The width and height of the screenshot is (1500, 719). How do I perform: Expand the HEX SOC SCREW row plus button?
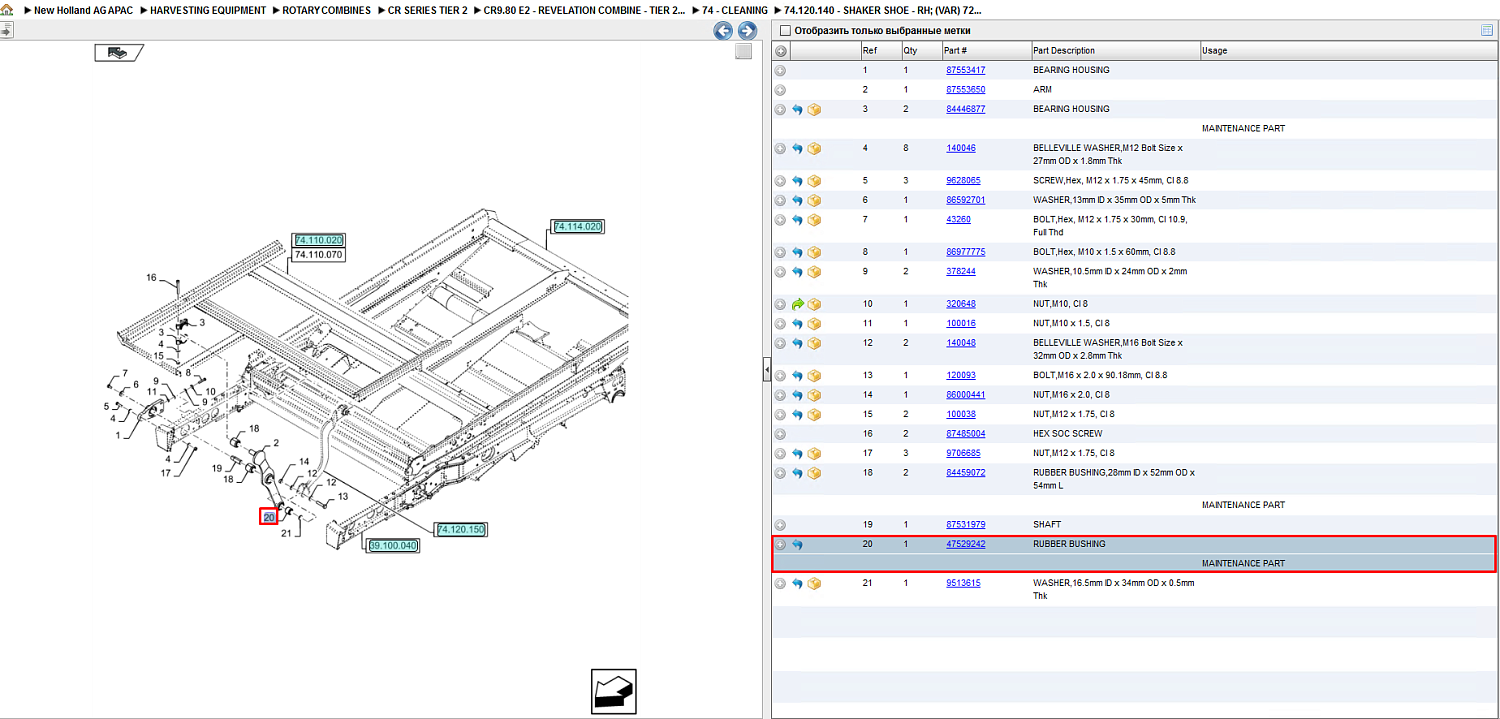pyautogui.click(x=780, y=434)
